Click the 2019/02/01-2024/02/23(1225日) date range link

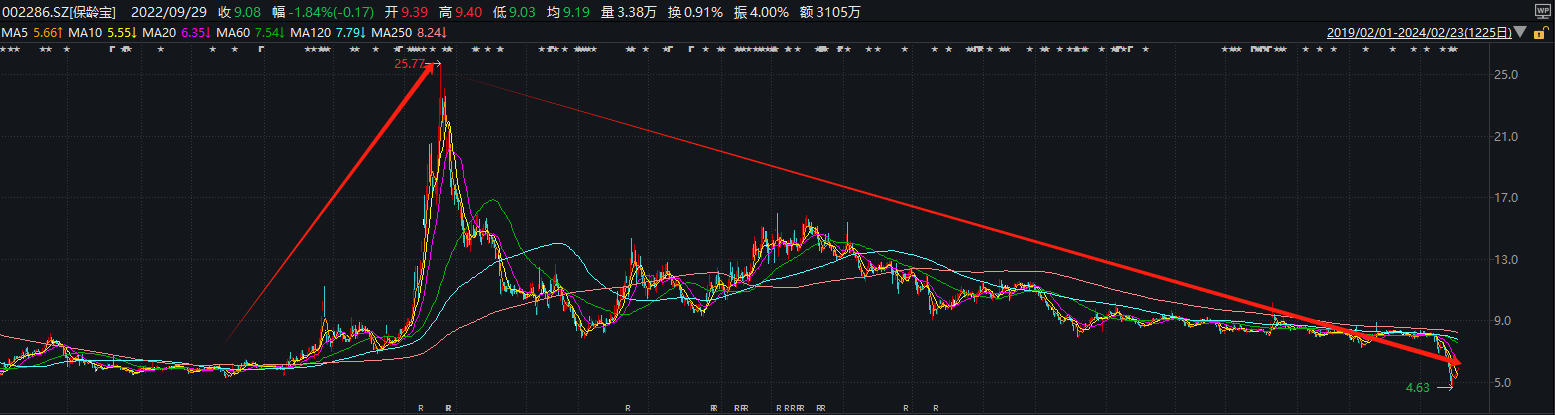1419,32
